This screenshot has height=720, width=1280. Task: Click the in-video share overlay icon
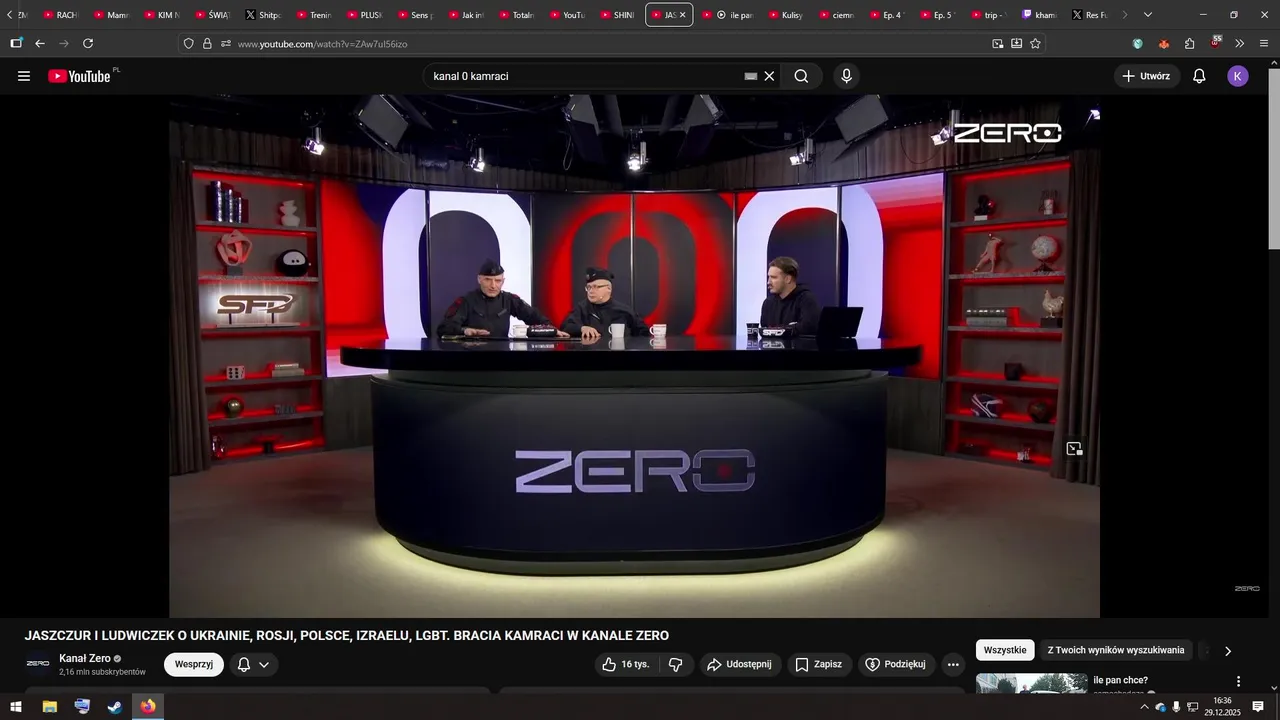click(x=1074, y=449)
